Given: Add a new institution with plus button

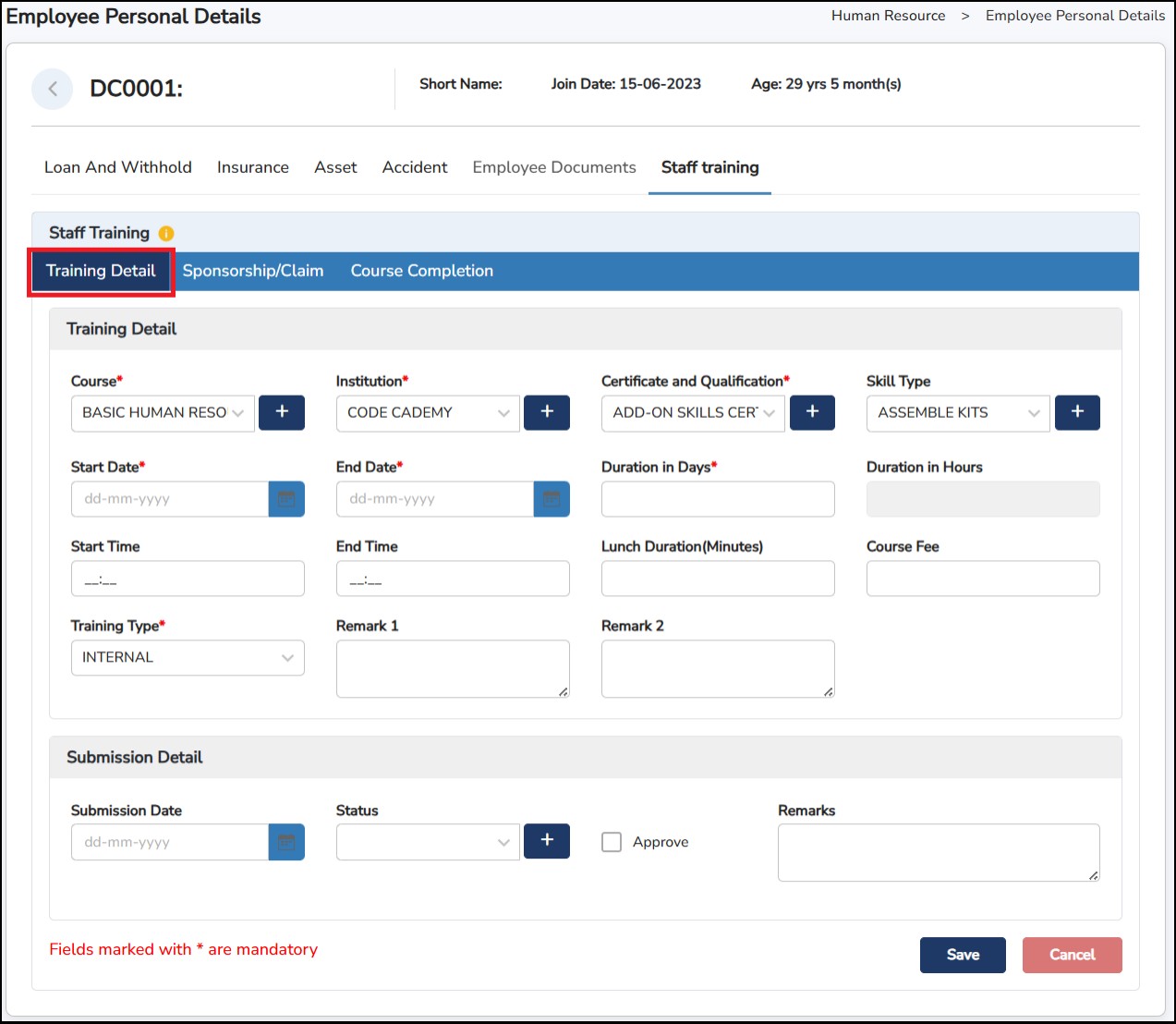Looking at the screenshot, I should pyautogui.click(x=547, y=412).
